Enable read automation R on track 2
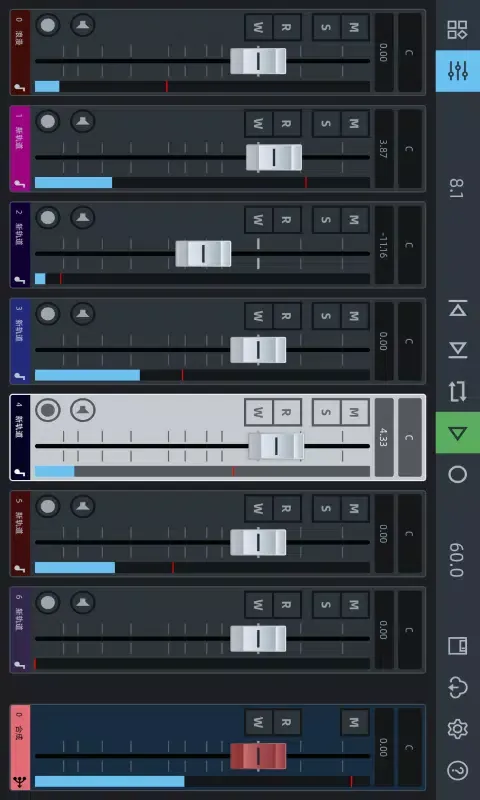The height and width of the screenshot is (800, 480). pos(287,220)
